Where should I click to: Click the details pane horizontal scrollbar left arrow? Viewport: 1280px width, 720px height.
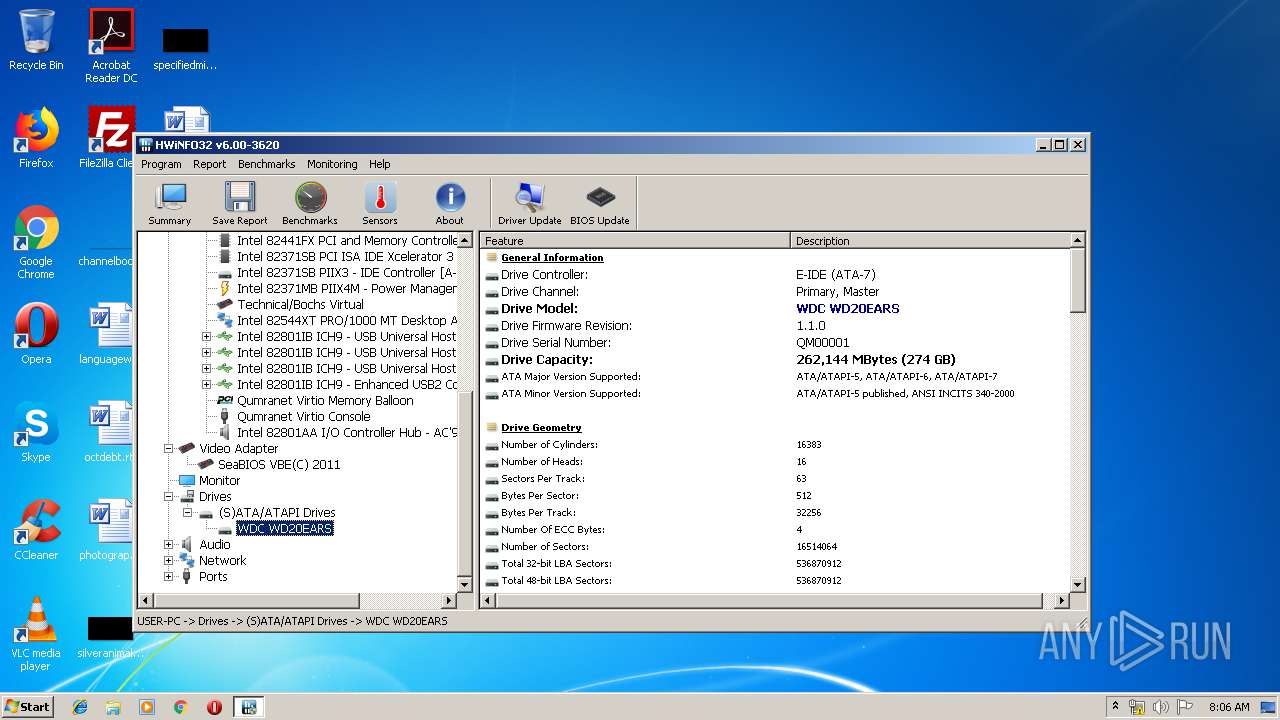489,601
